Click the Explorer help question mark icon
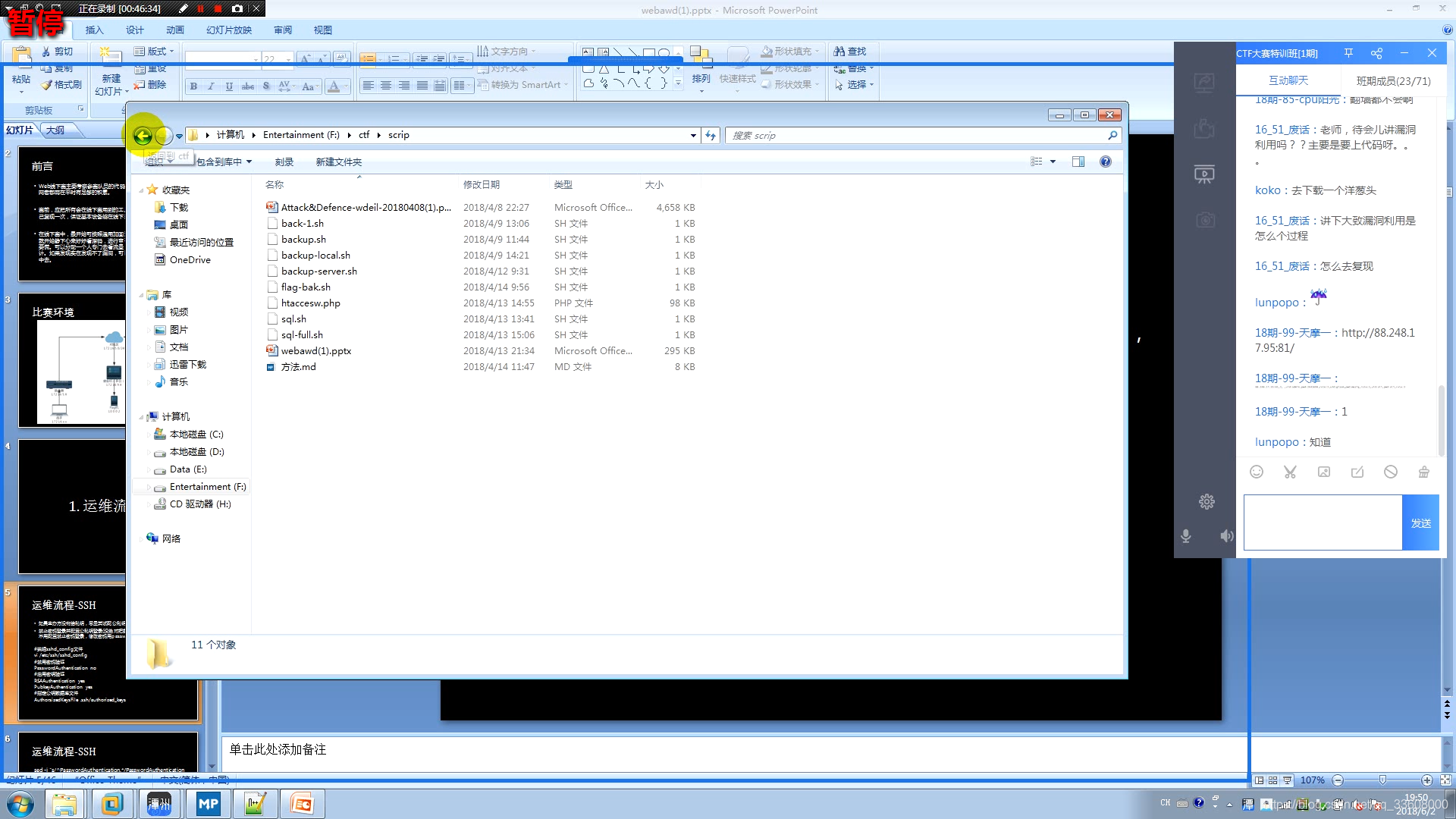This screenshot has width=1456, height=819. [1105, 162]
